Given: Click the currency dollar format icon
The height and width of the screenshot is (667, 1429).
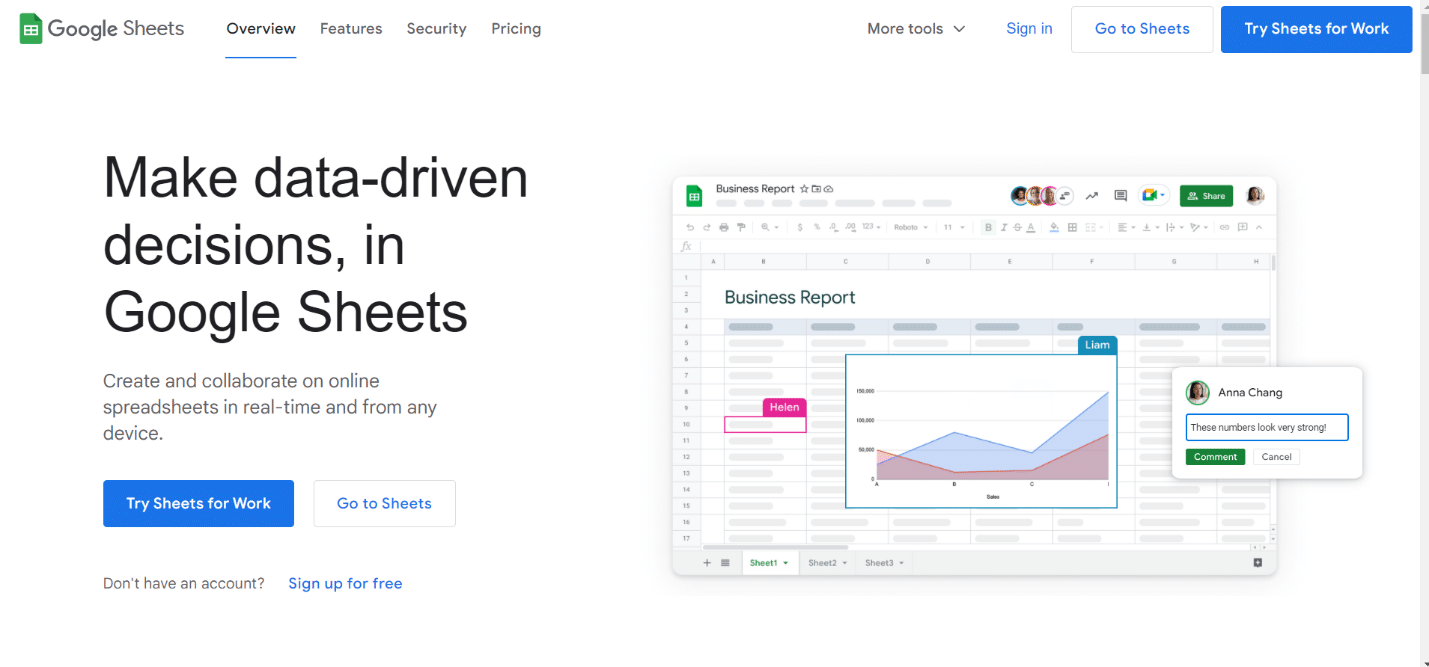Looking at the screenshot, I should pos(800,227).
